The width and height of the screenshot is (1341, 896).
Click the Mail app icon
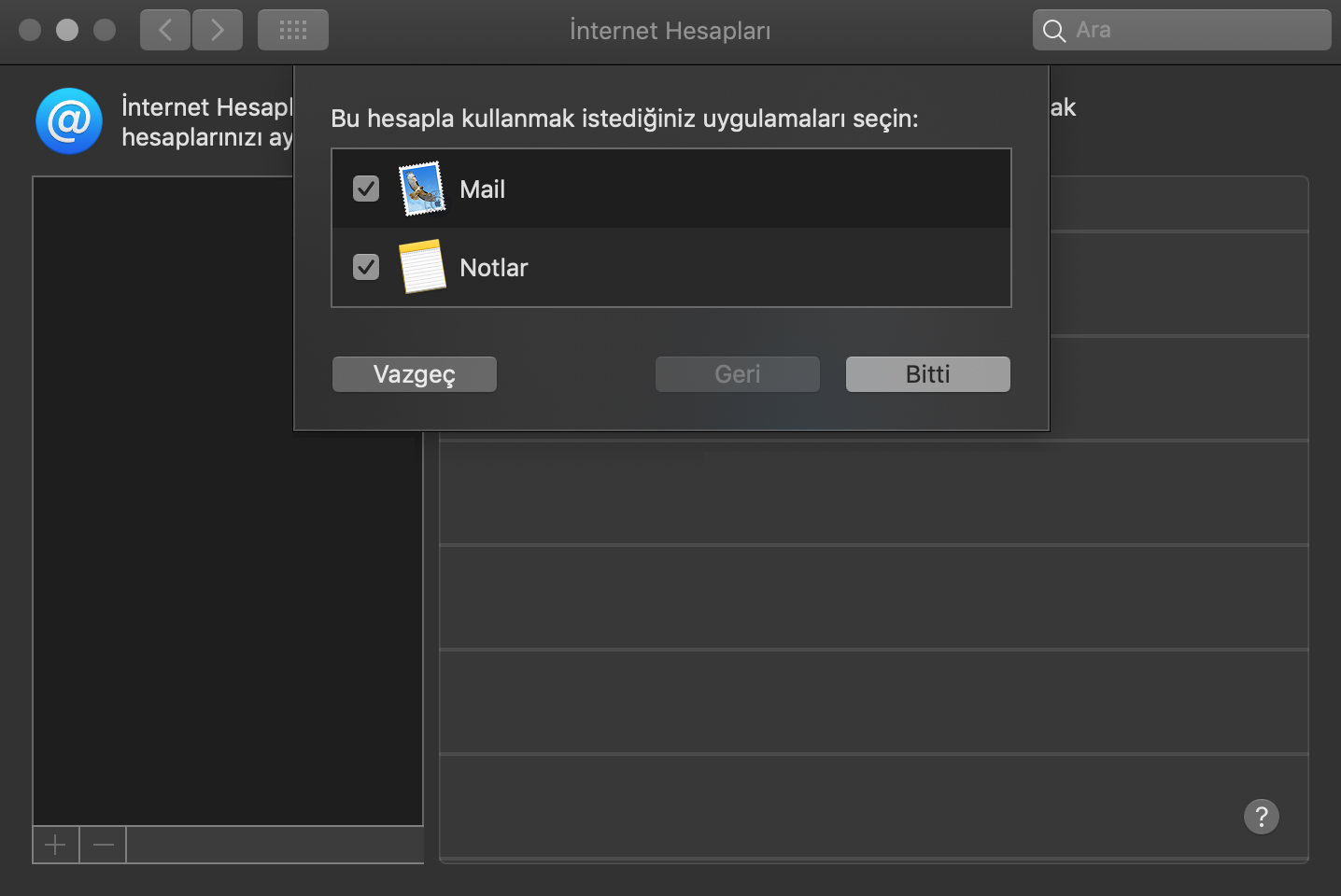pos(422,189)
